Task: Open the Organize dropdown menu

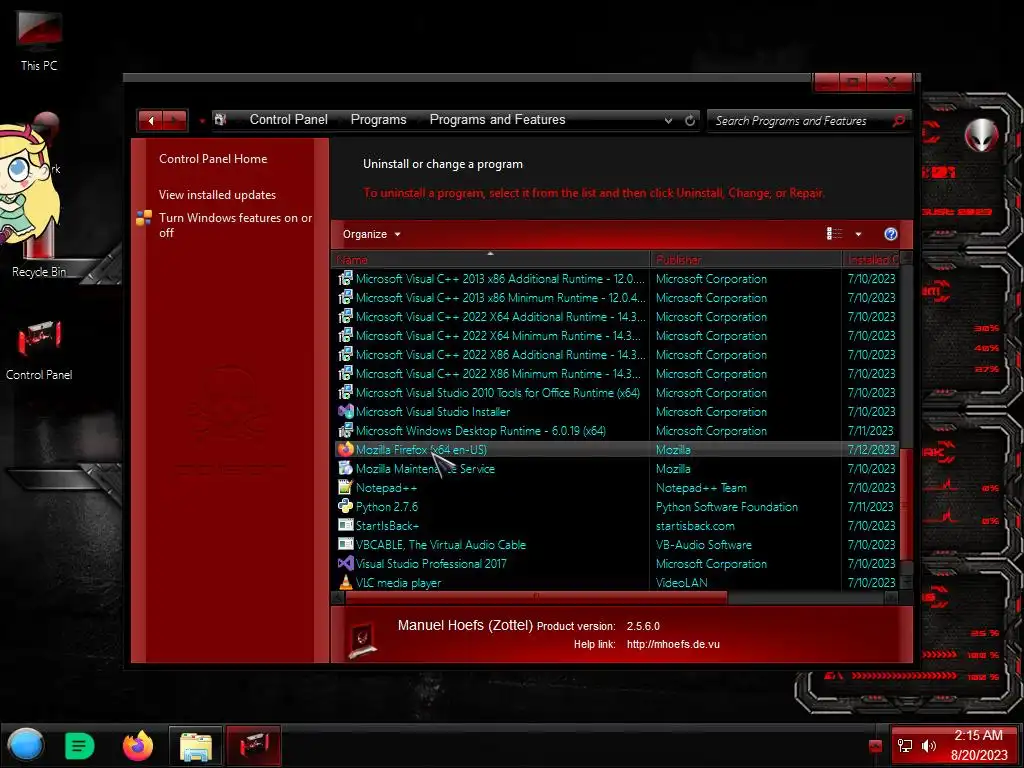Action: 371,234
